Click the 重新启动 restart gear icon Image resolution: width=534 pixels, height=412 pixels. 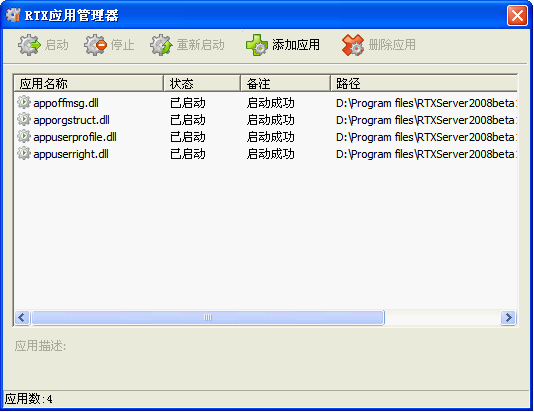pyautogui.click(x=161, y=45)
